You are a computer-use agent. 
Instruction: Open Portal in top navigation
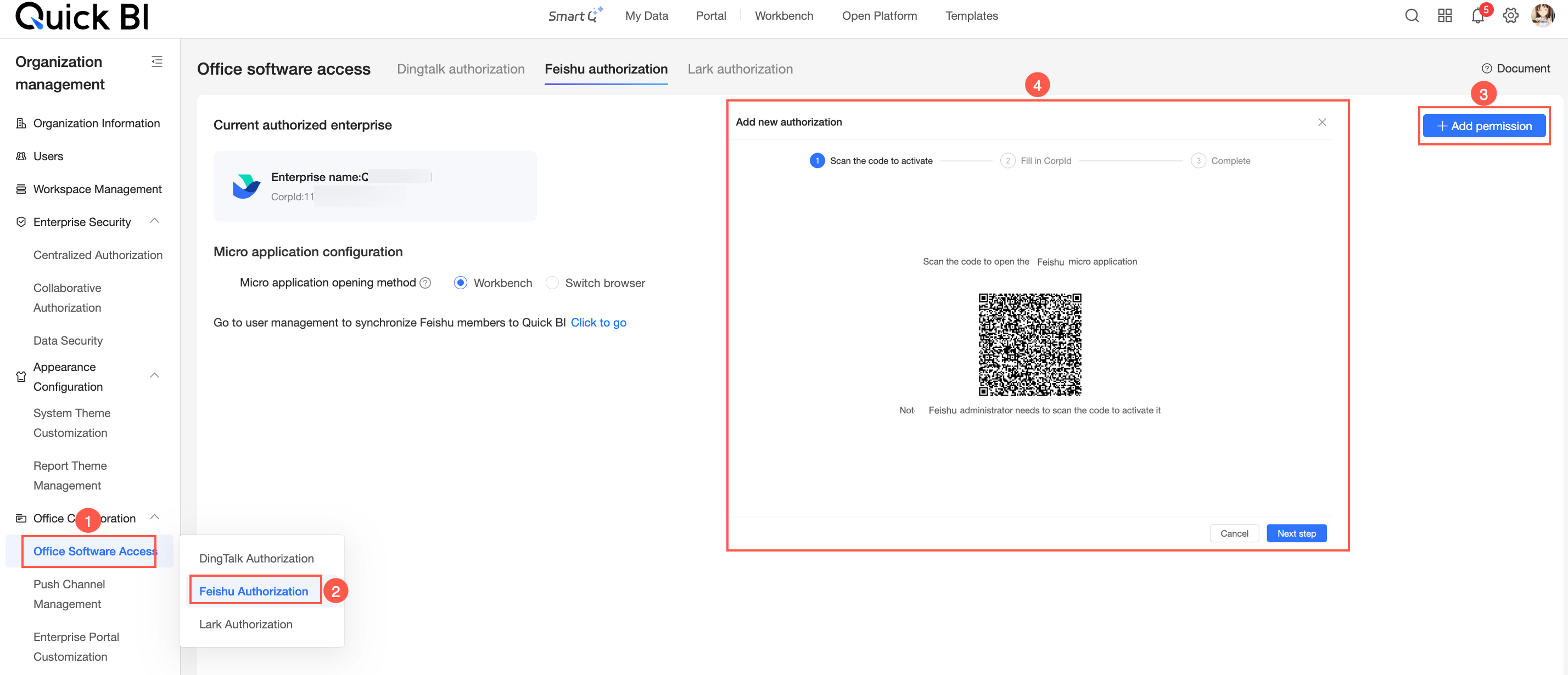pyautogui.click(x=711, y=16)
